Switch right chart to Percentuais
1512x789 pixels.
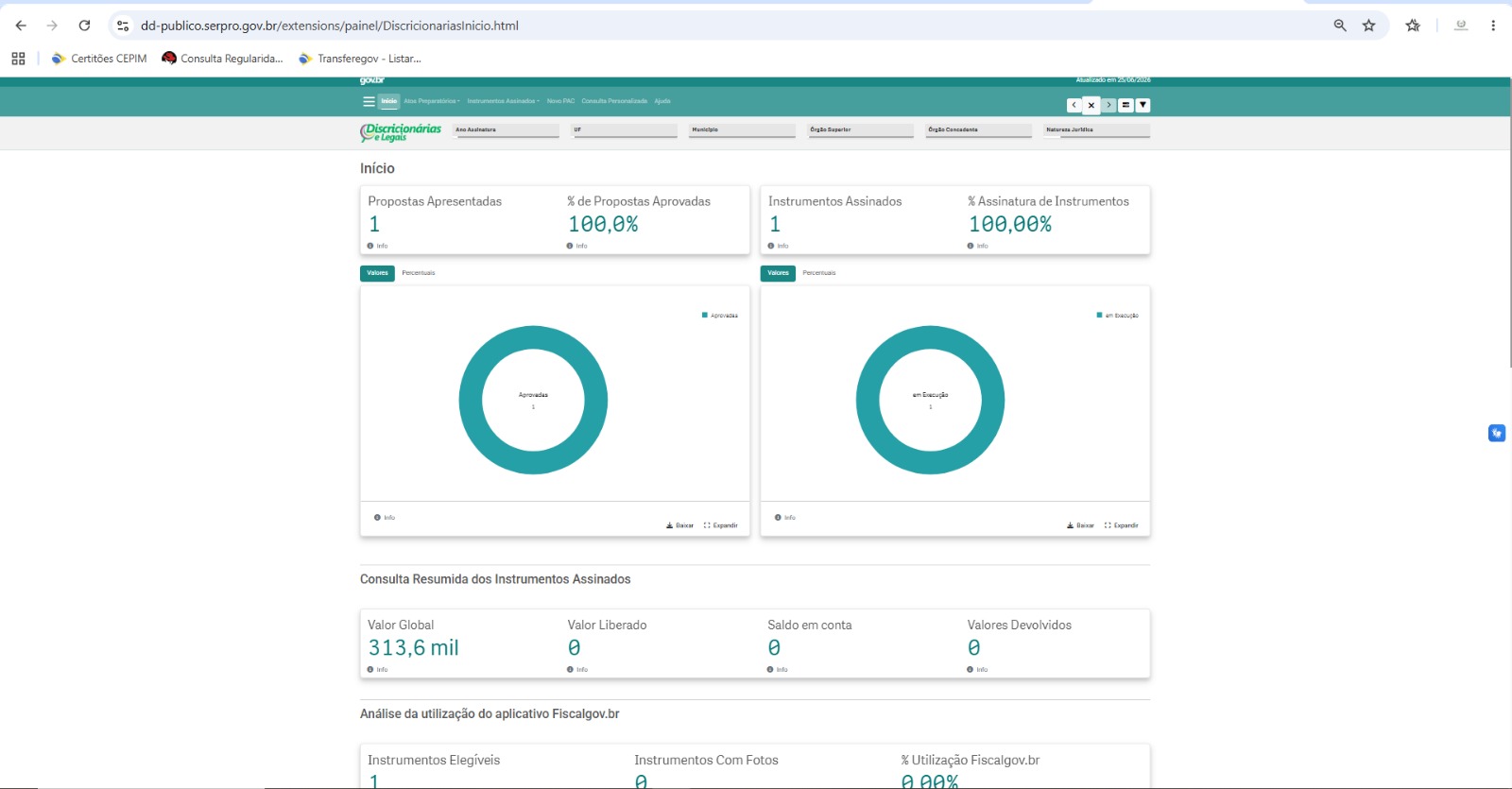[819, 273]
